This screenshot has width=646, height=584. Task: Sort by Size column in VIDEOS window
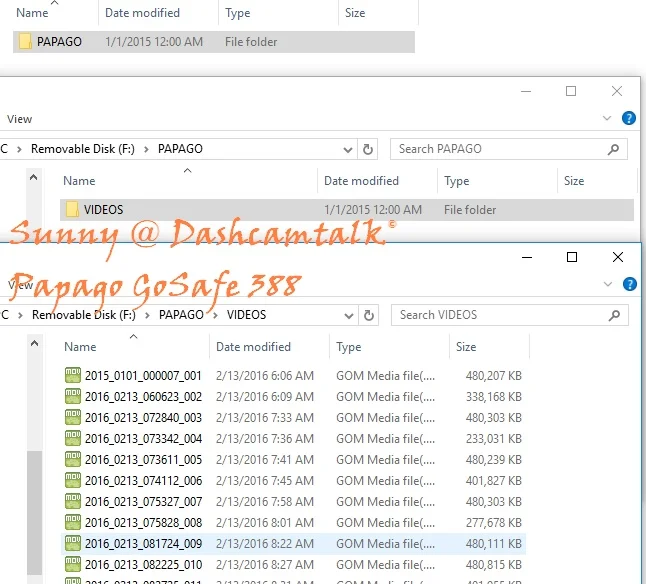coord(466,347)
